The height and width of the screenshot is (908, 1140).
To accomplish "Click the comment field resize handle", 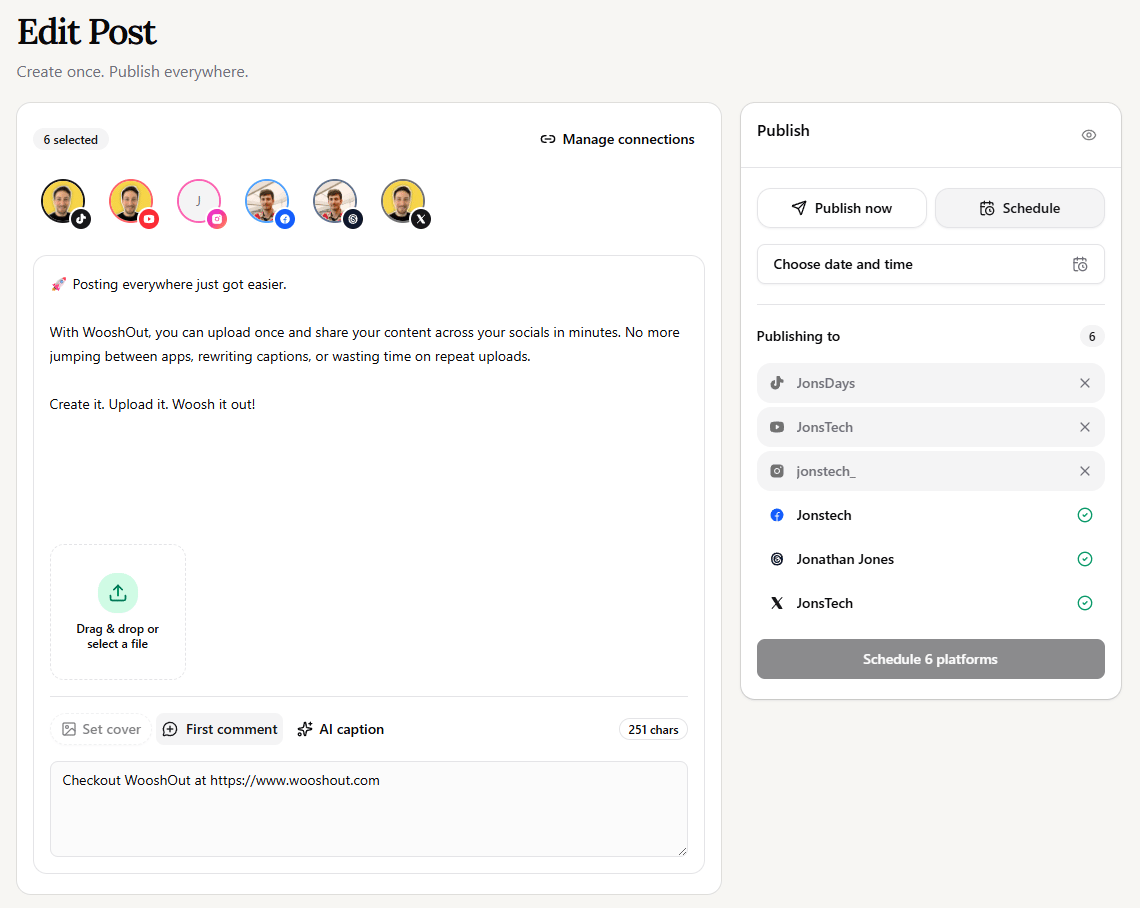I will [682, 851].
